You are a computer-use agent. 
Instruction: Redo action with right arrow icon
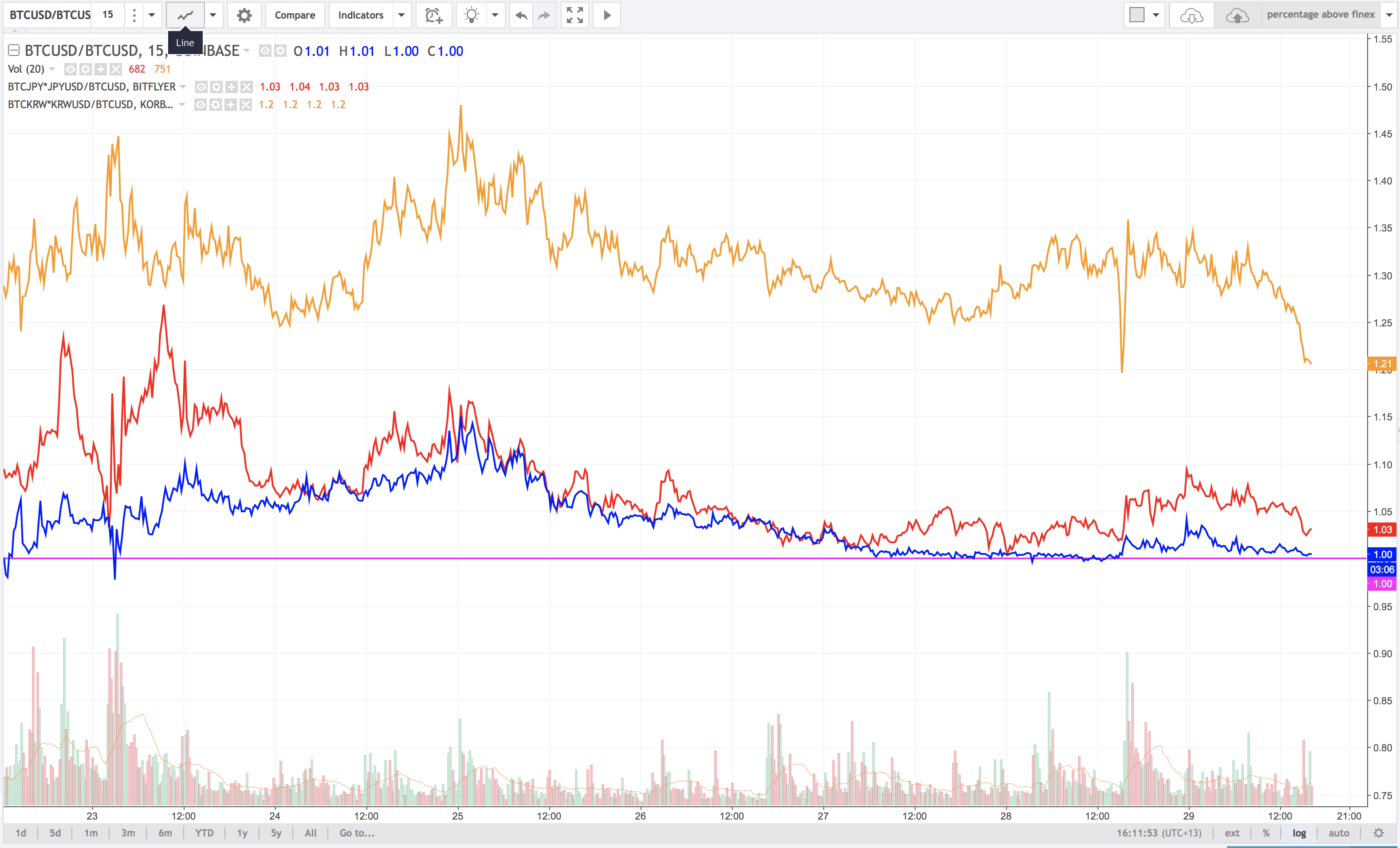[544, 16]
